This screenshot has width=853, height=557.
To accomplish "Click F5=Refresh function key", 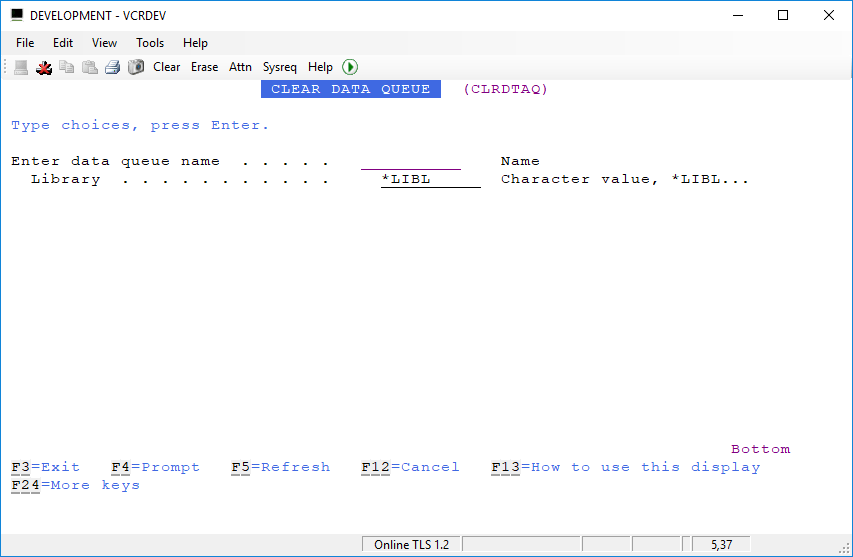I will coord(281,467).
